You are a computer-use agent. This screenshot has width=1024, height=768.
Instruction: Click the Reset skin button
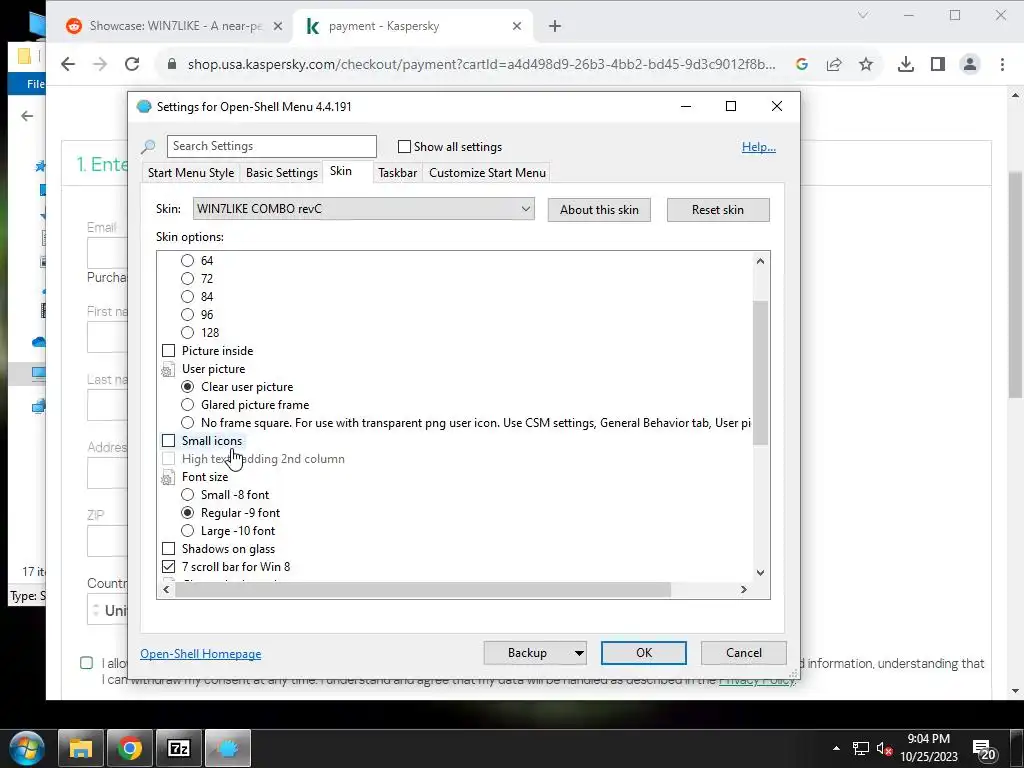(x=718, y=210)
